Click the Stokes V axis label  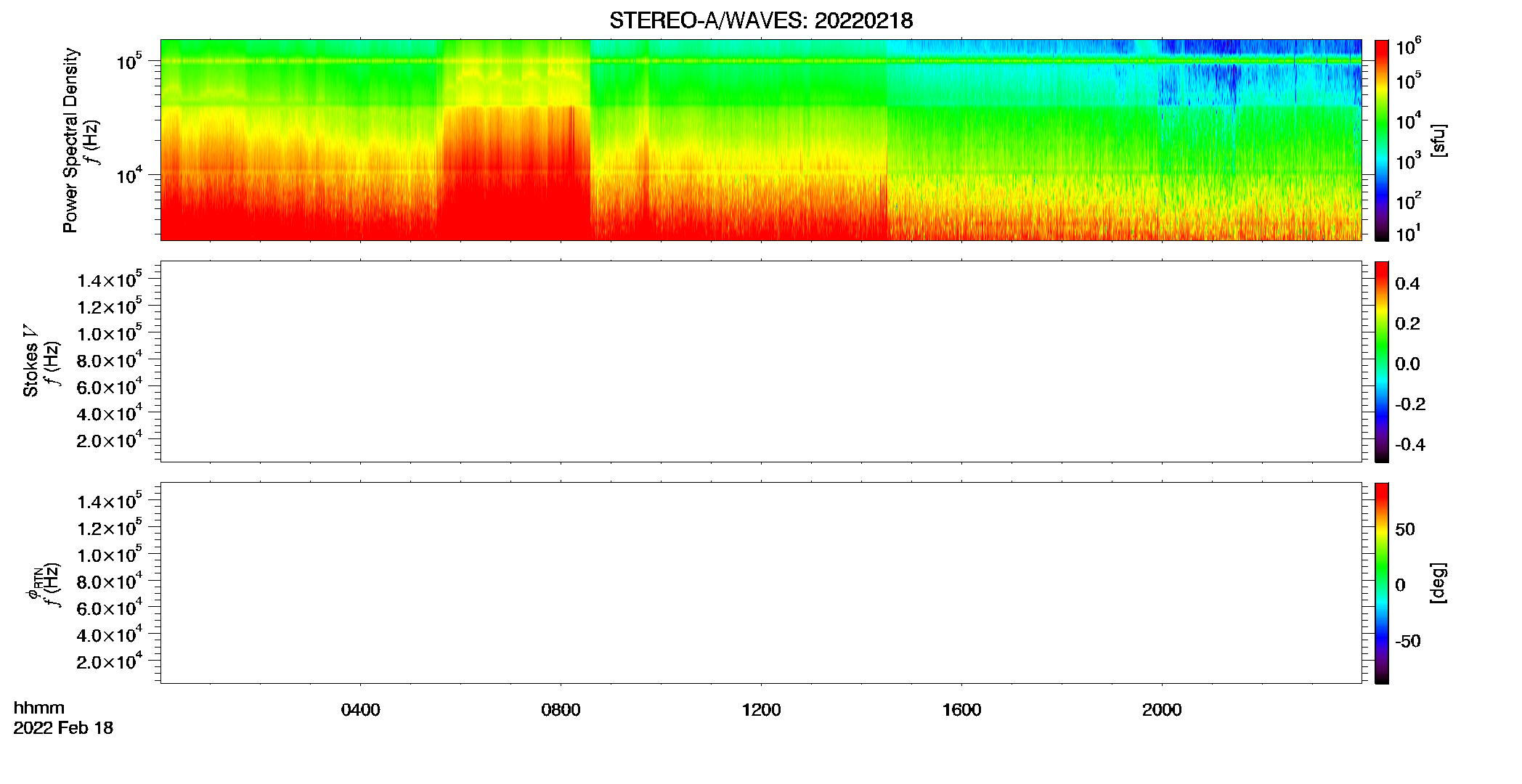click(31, 361)
